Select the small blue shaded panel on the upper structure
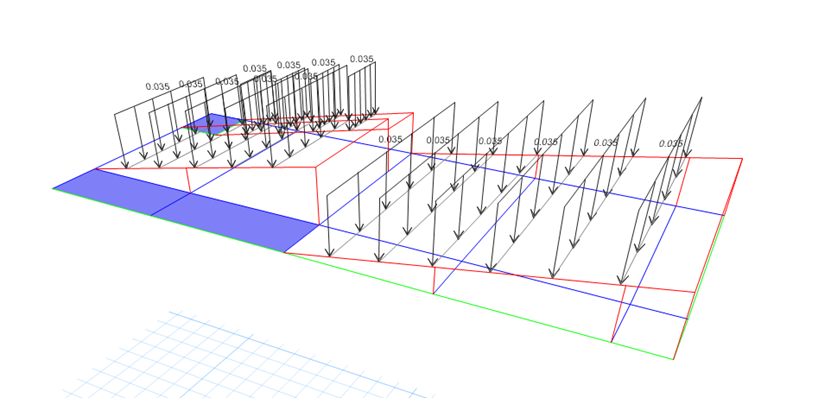 pos(212,125)
